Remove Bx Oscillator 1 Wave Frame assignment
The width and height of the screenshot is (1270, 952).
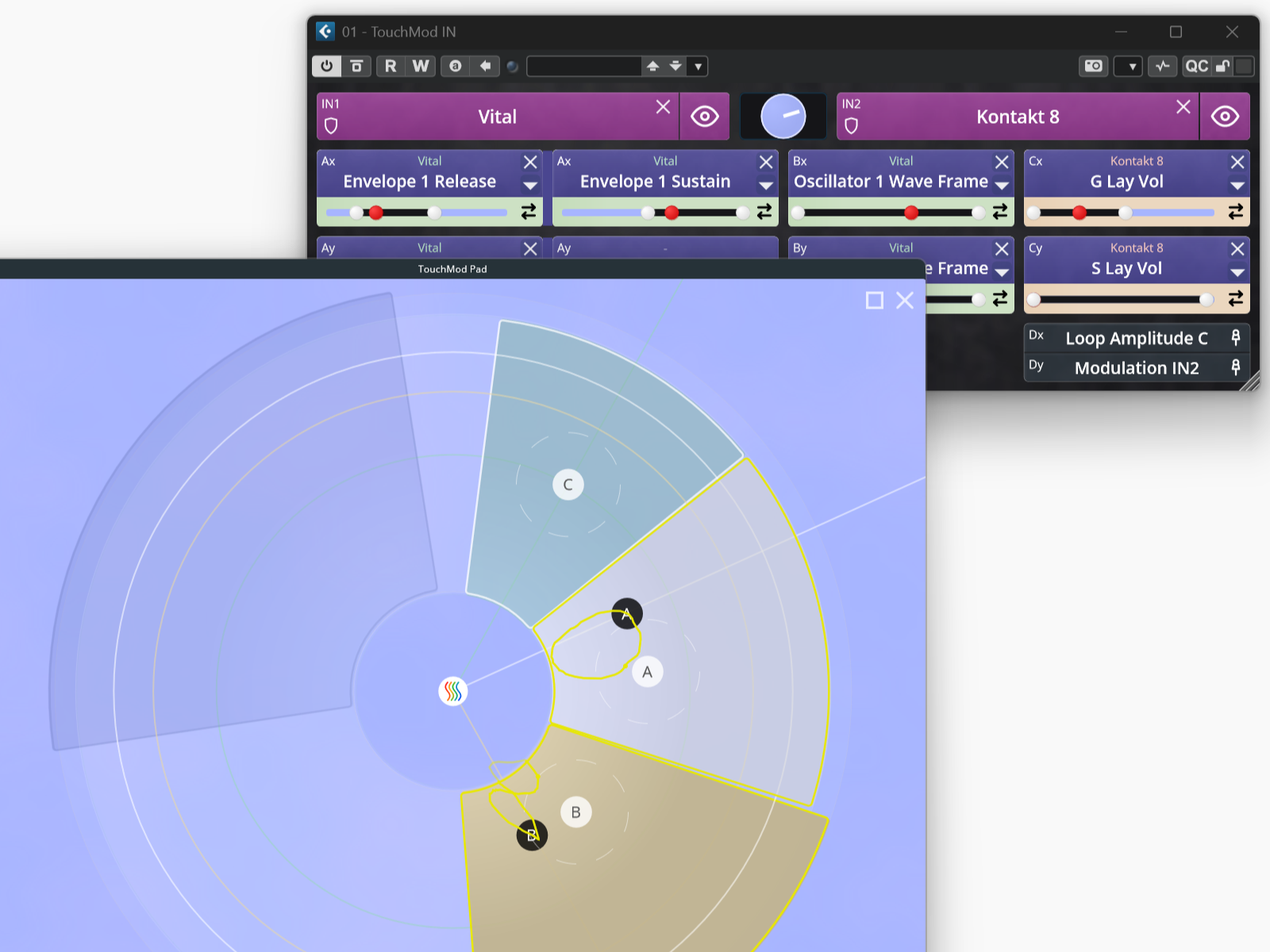pos(1002,162)
